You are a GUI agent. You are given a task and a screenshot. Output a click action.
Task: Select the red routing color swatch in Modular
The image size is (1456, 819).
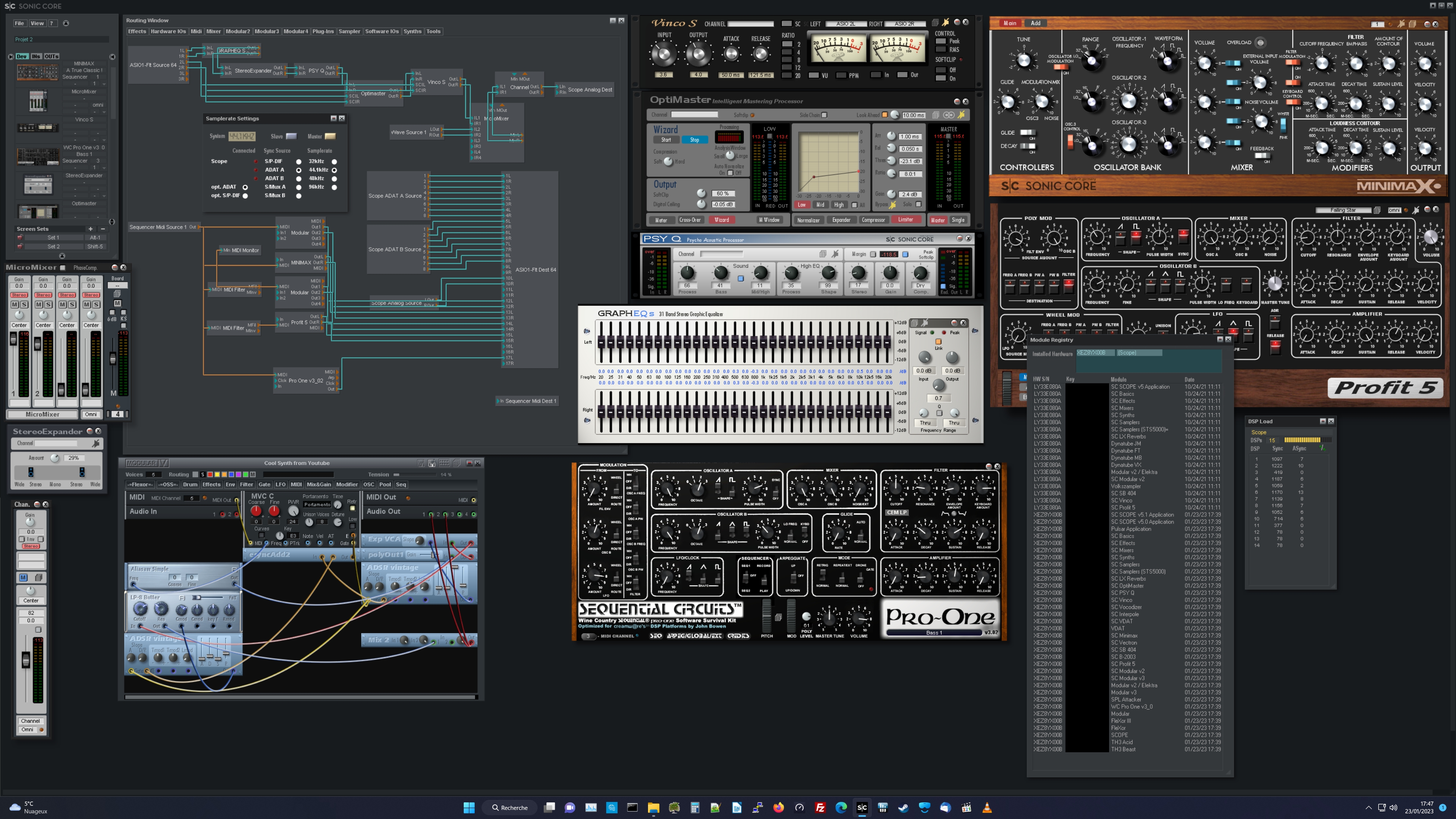(210, 474)
